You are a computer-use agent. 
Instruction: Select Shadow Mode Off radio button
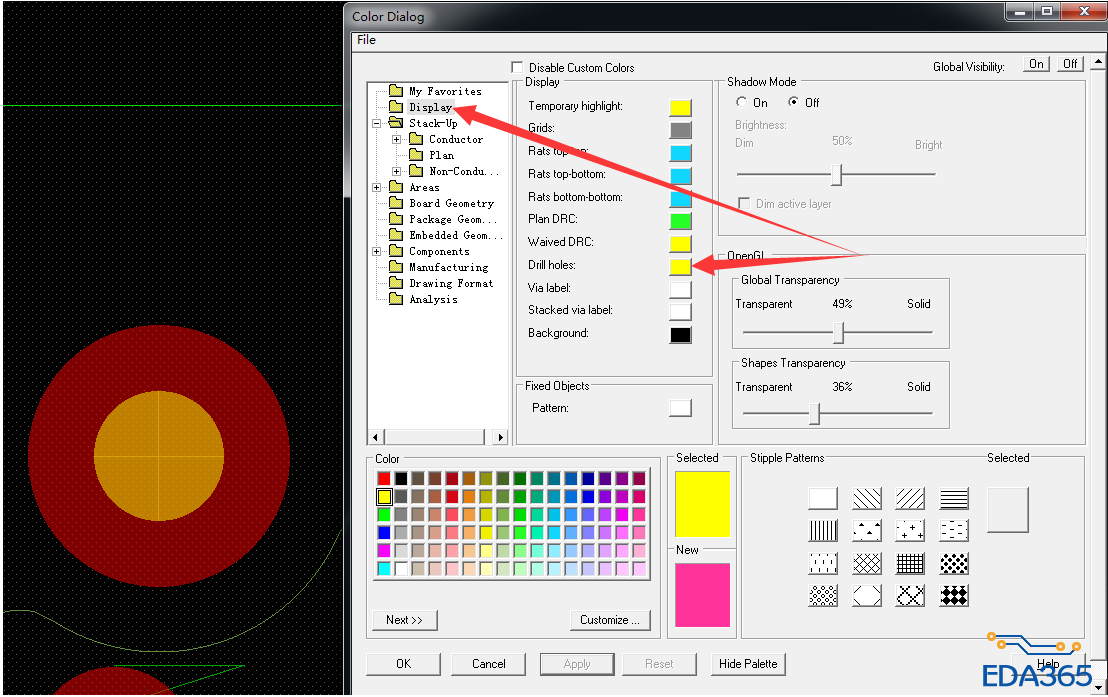pyautogui.click(x=794, y=102)
